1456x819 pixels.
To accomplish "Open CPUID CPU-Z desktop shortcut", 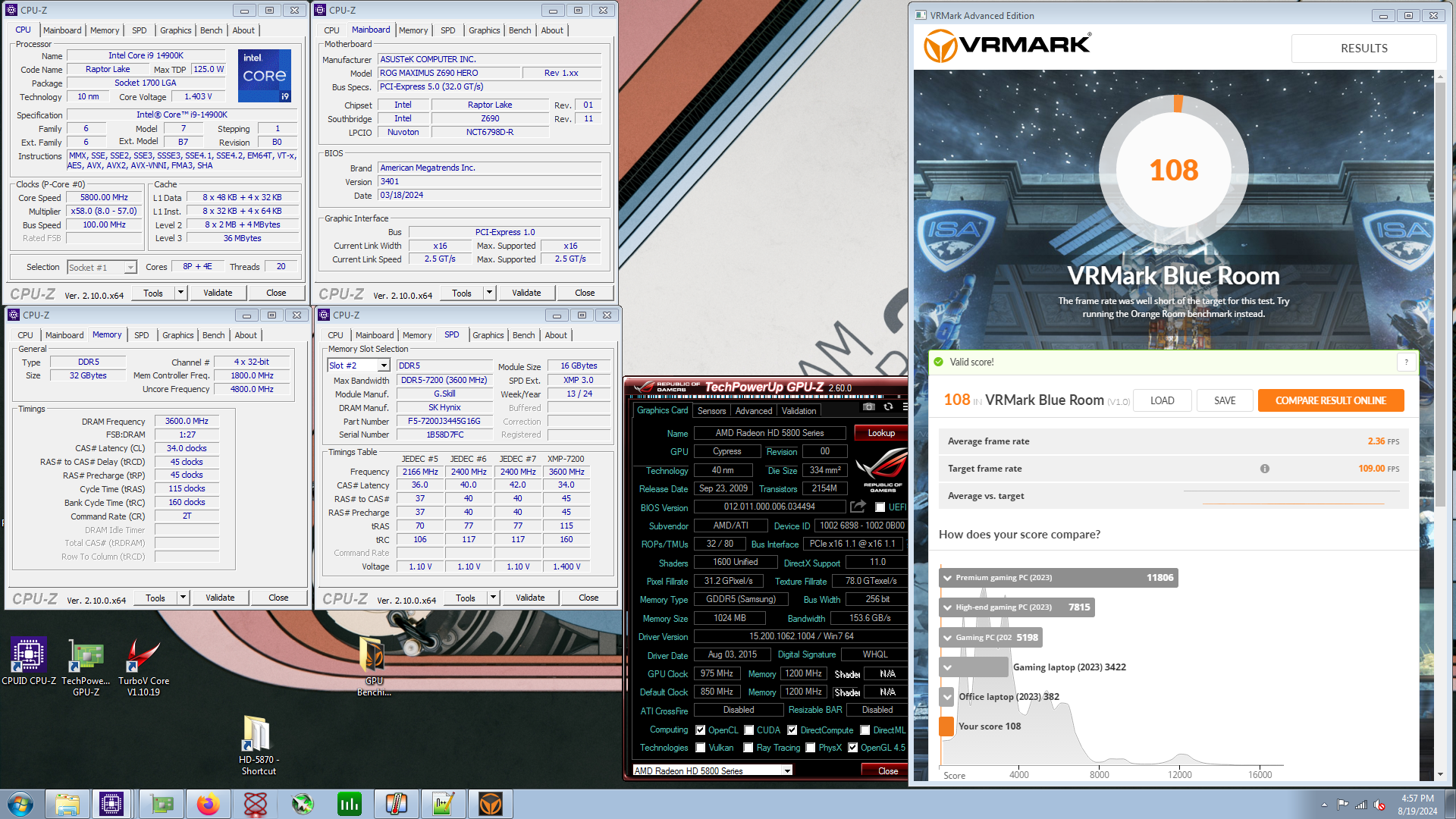I will (x=29, y=661).
